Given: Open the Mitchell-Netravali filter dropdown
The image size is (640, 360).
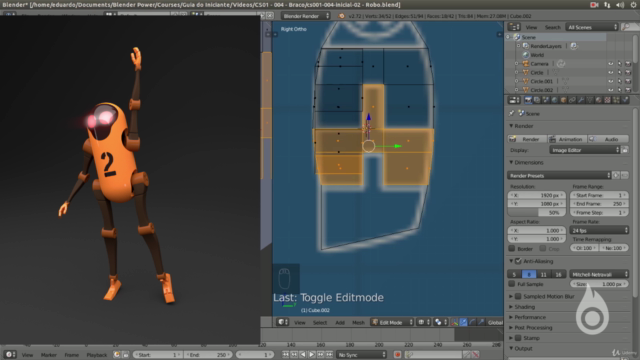Looking at the screenshot, I should coord(599,274).
